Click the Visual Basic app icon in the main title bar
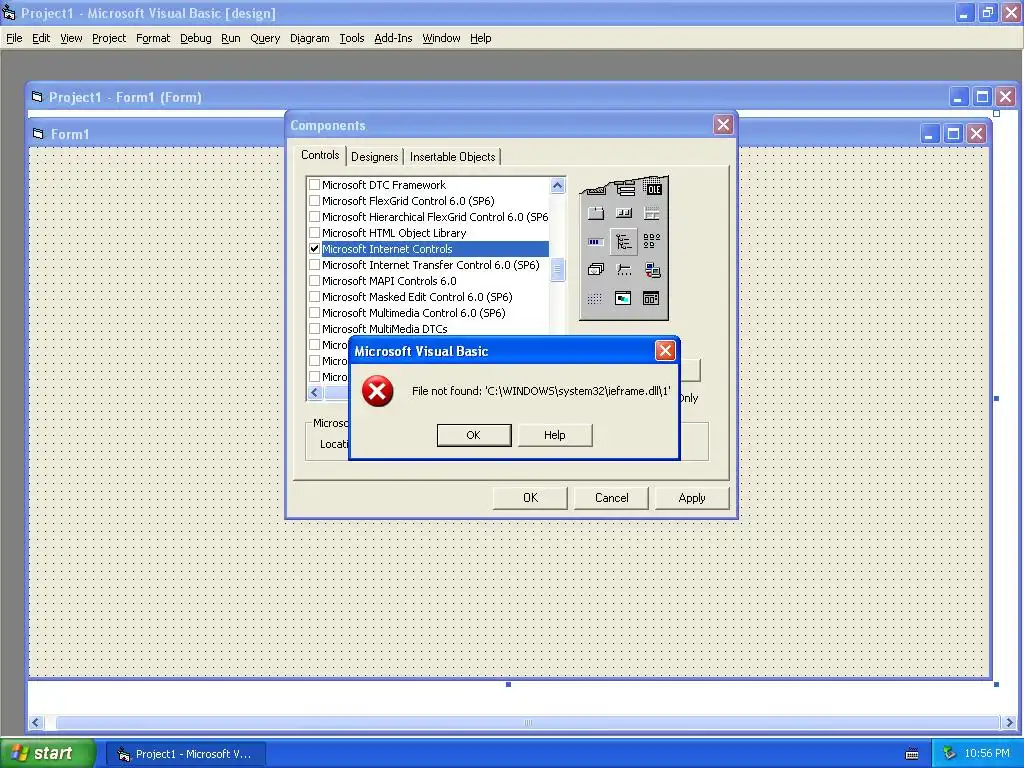Viewport: 1024px width, 768px height. pos(8,12)
